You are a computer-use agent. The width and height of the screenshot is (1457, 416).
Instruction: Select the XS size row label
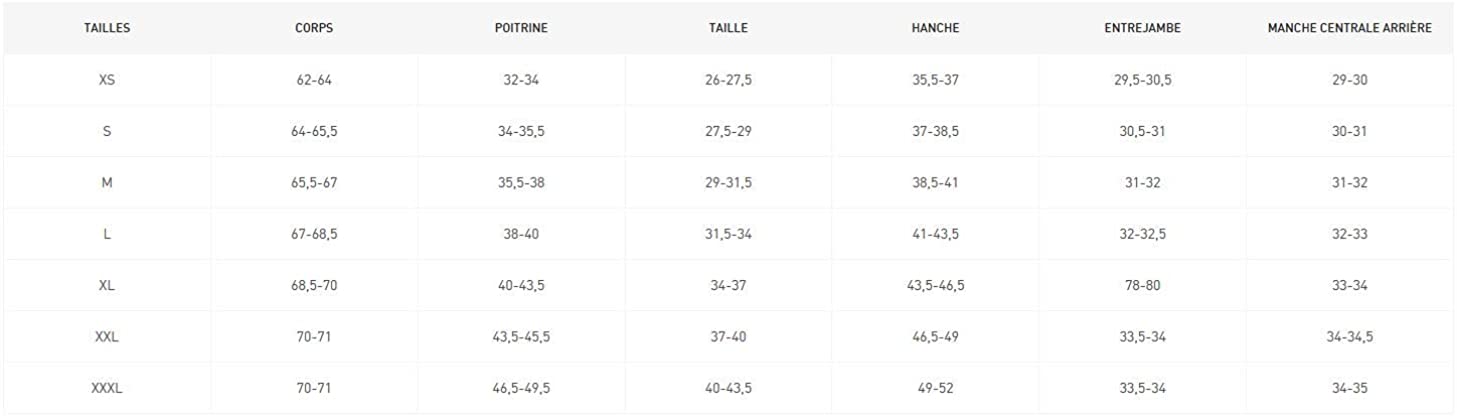click(107, 80)
